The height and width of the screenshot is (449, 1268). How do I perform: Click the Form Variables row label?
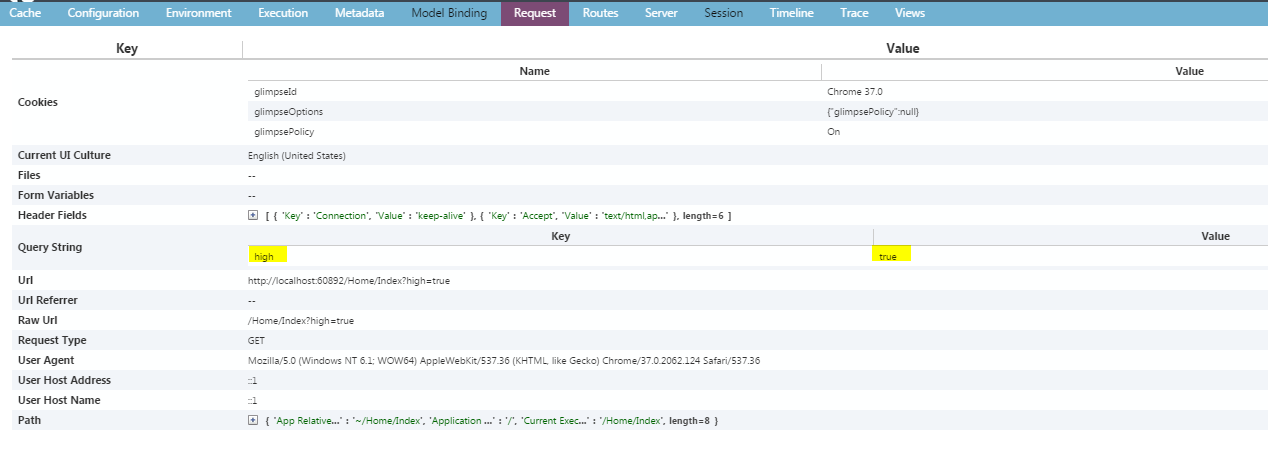pos(56,195)
